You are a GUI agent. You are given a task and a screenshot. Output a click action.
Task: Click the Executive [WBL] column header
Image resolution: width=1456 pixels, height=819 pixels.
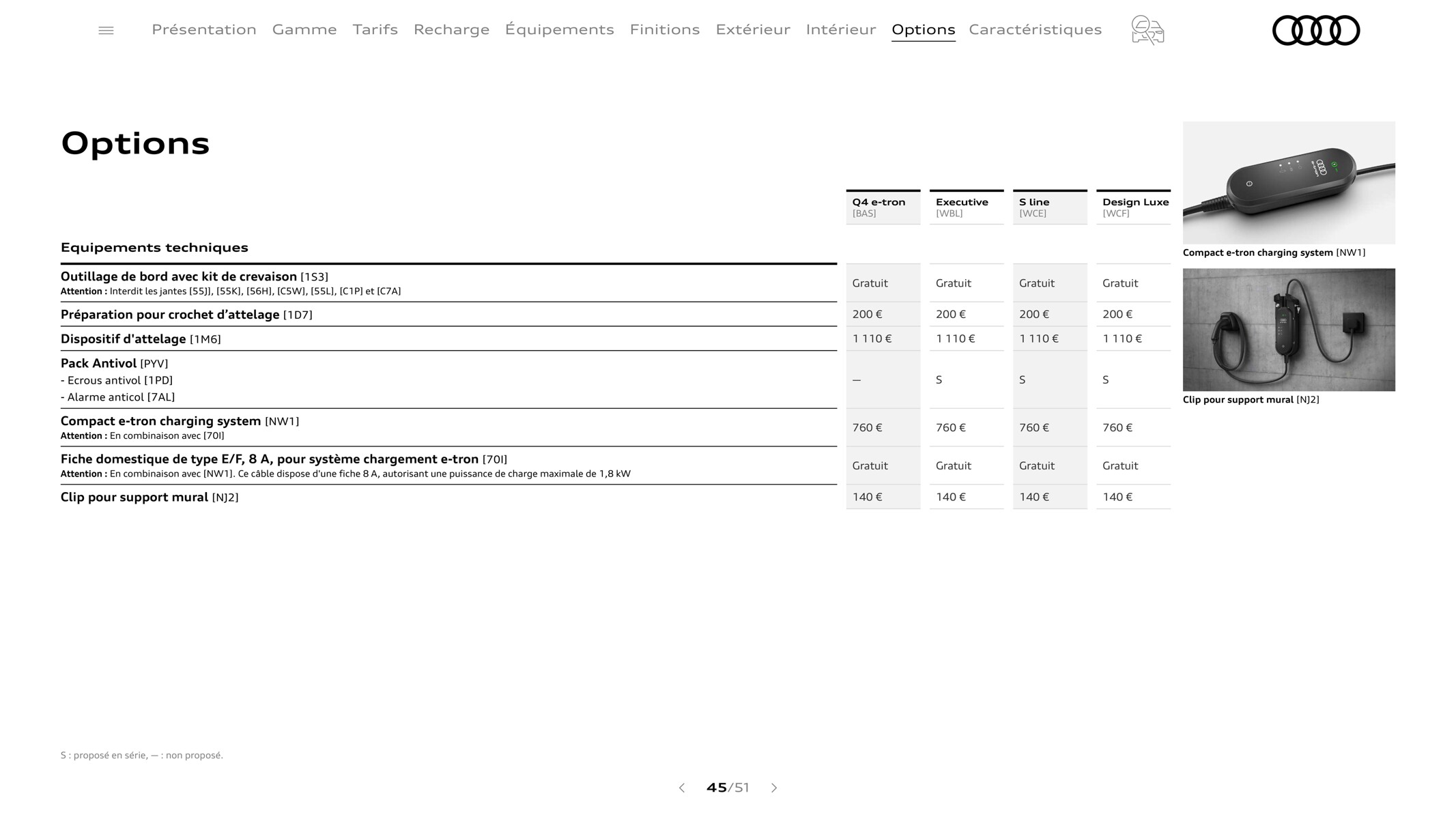click(967, 207)
